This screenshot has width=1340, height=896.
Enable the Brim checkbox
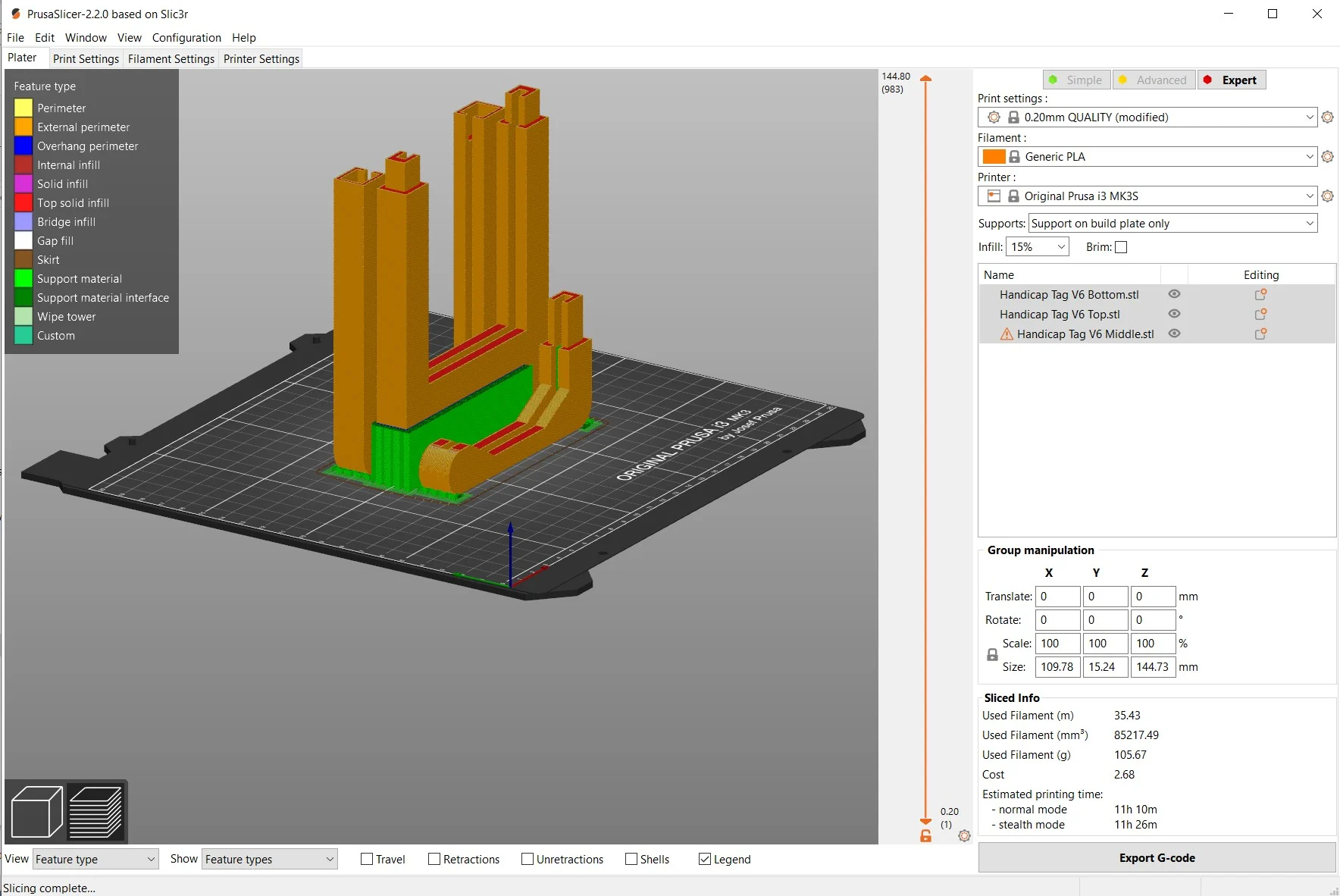[1121, 247]
